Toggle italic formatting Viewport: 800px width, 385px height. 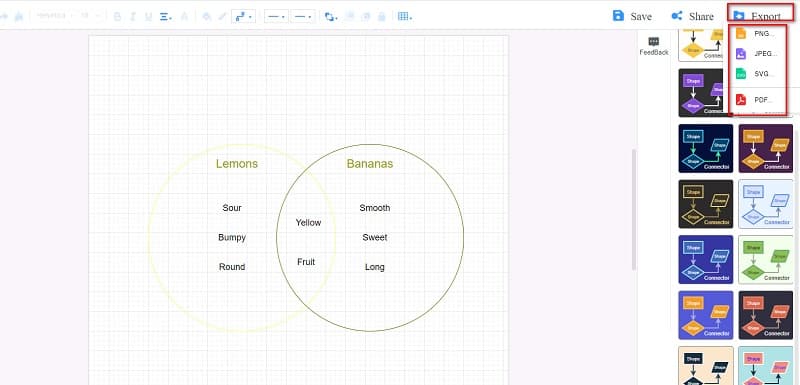click(133, 16)
